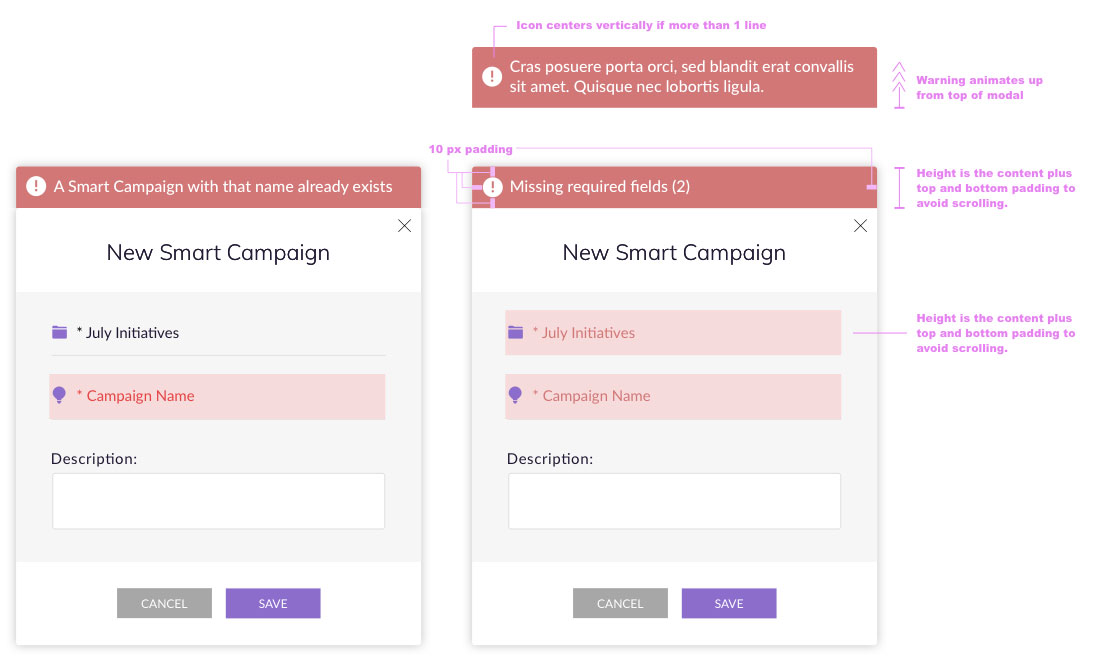Click the folder icon in the left modal

pyautogui.click(x=60, y=332)
